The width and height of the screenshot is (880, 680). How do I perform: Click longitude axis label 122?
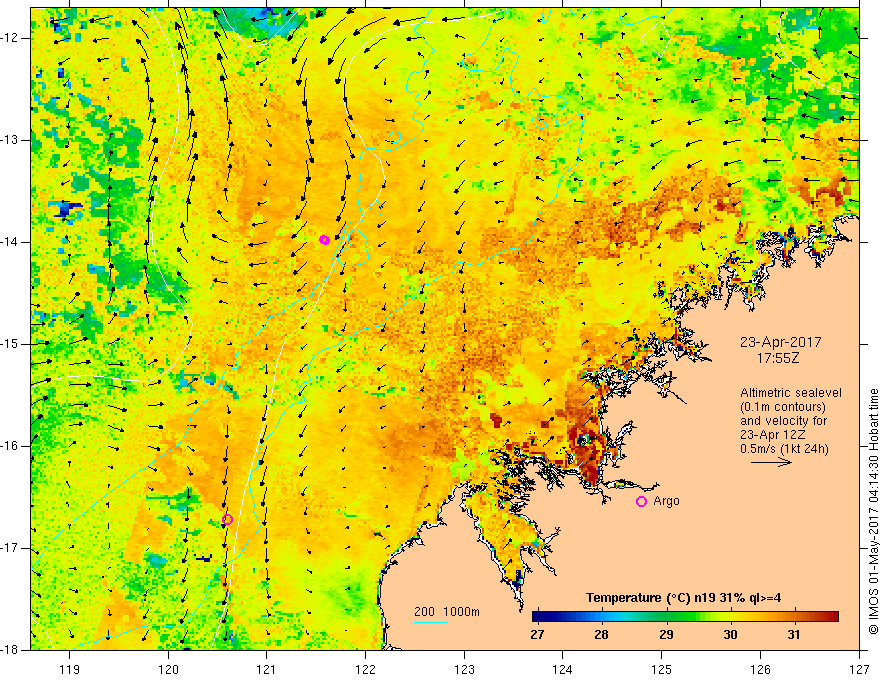(365, 669)
